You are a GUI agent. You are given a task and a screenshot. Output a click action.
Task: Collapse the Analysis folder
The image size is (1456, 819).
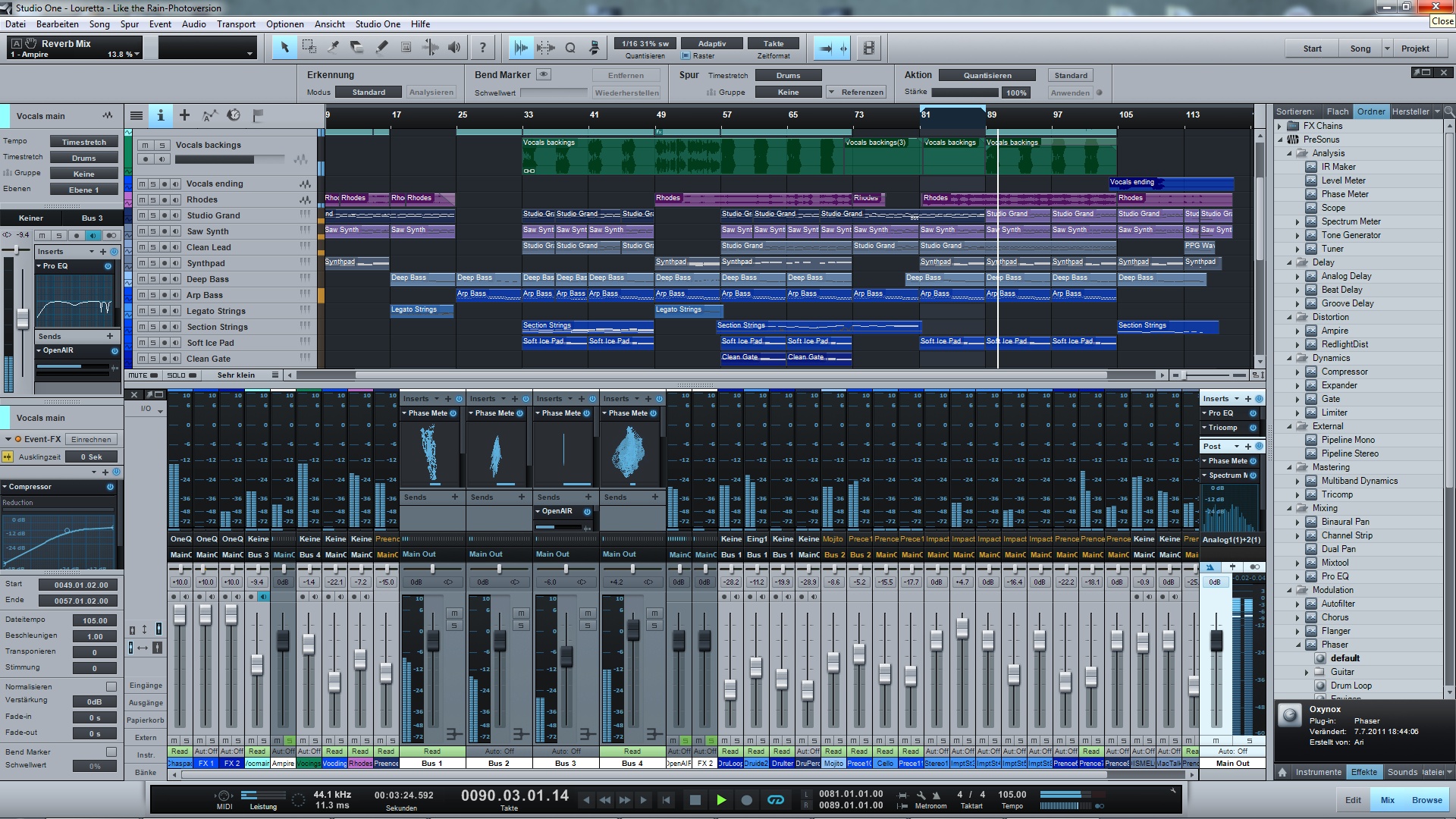point(1289,153)
